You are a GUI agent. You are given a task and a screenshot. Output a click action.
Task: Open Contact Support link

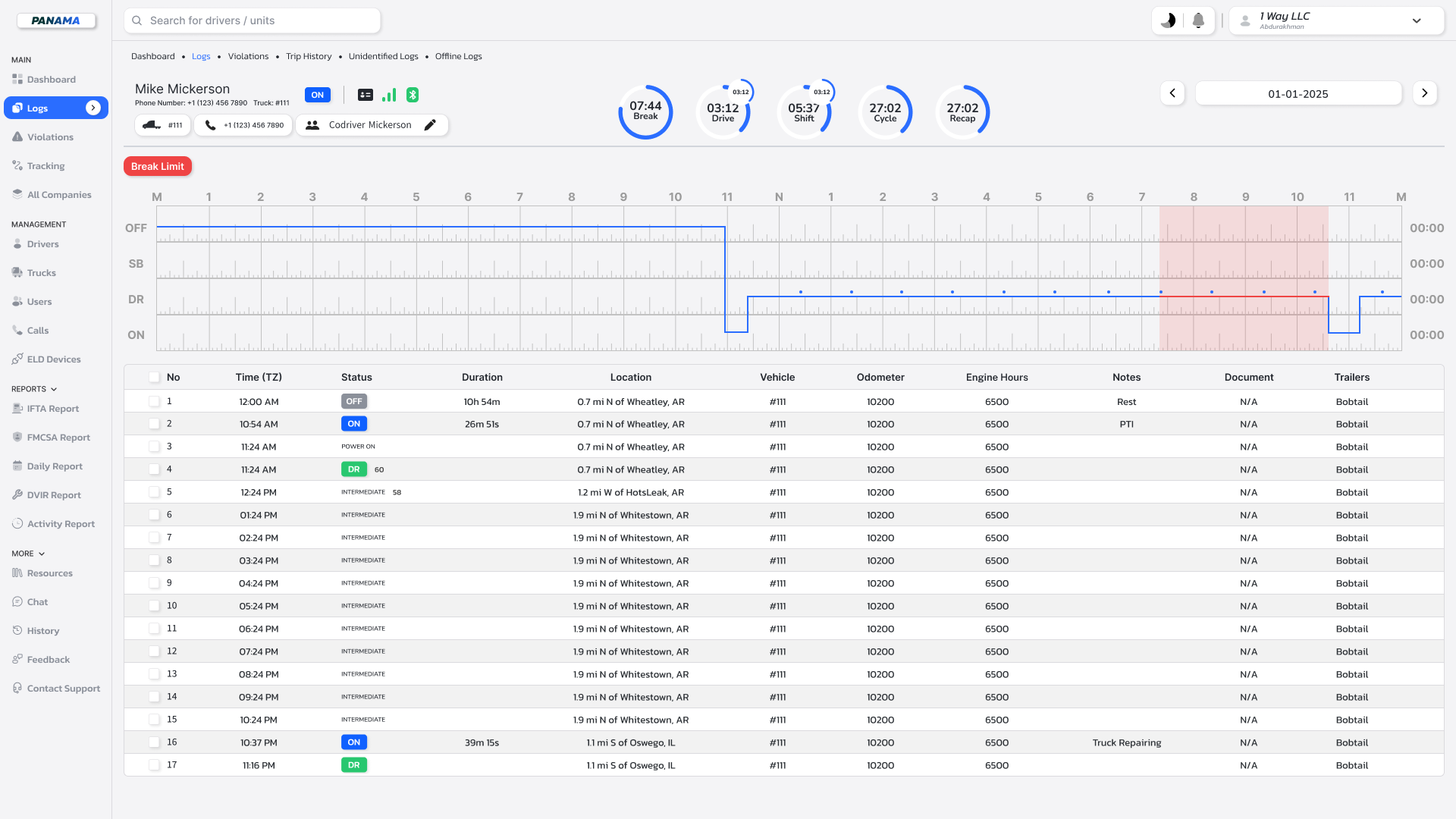(x=63, y=689)
